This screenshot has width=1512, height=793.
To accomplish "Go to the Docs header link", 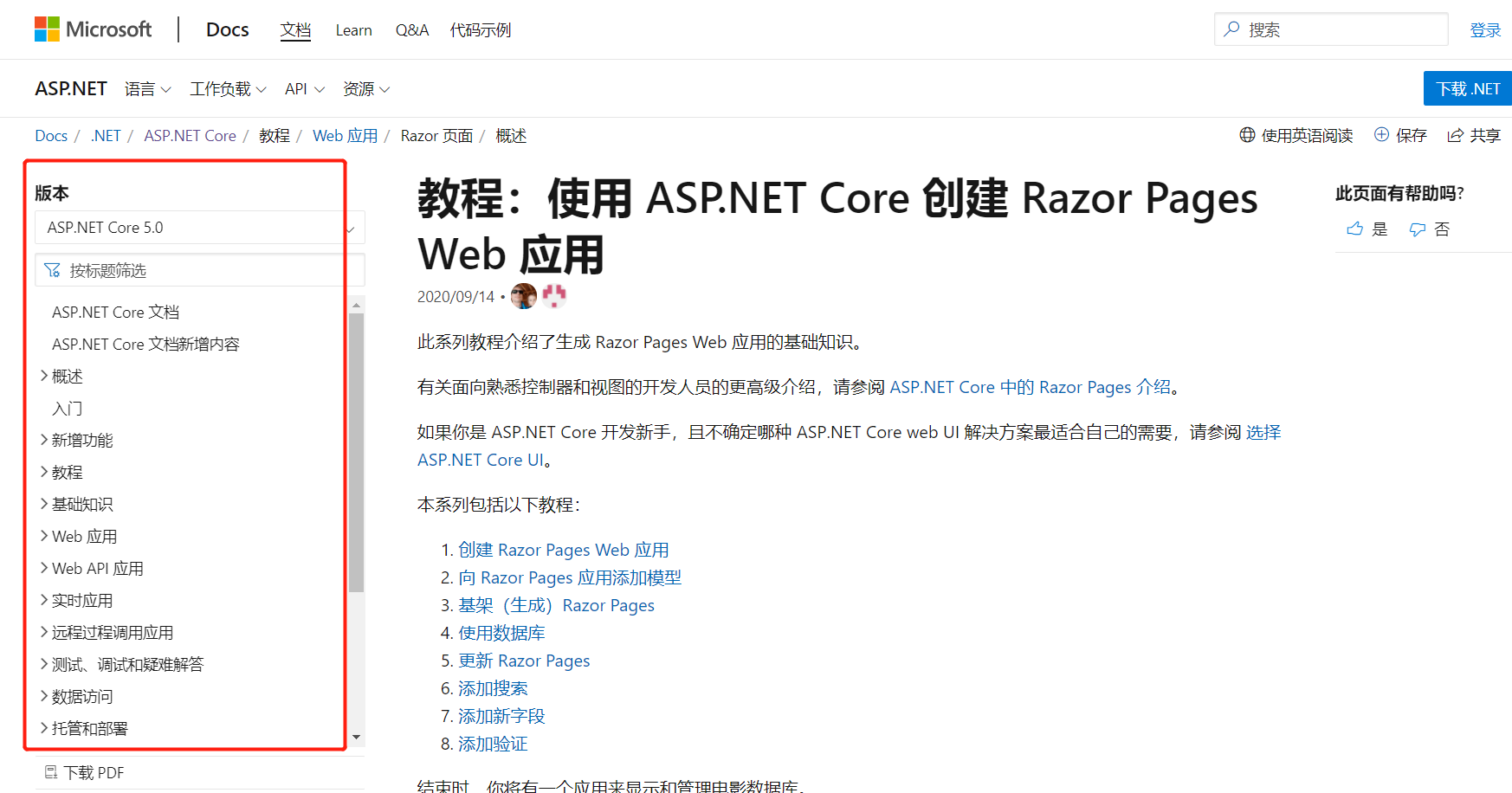I will point(227,29).
